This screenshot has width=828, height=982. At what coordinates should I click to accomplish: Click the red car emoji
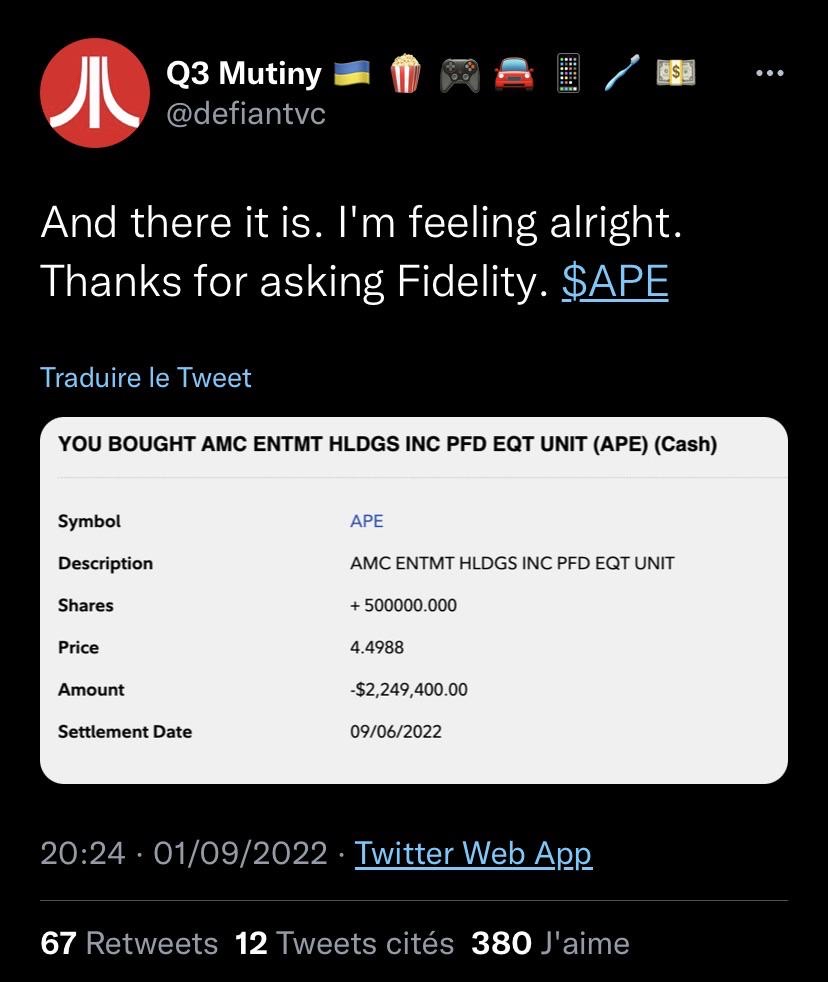click(514, 73)
